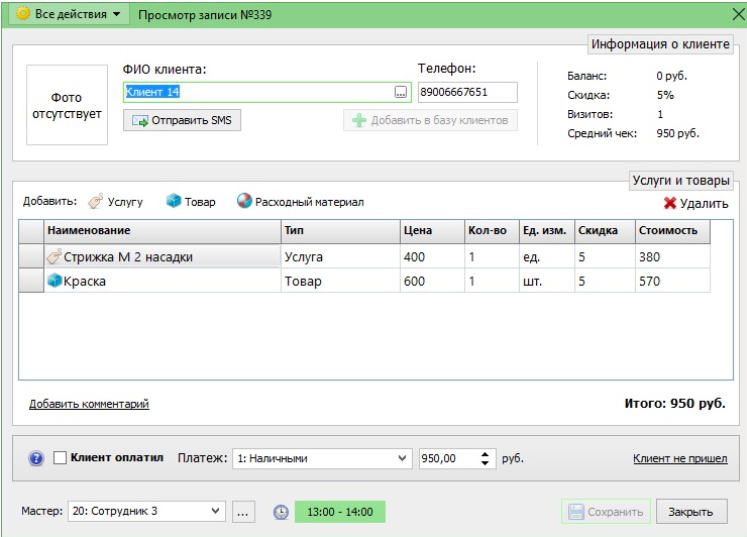
Task: Add a service via the Услугу tag icon
Action: (x=95, y=202)
